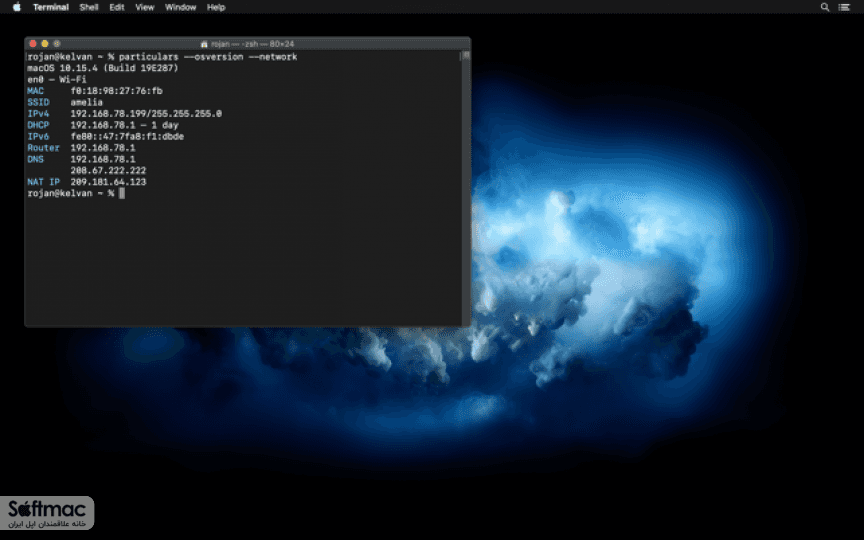Open Notification Center list icon
Image resolution: width=864 pixels, height=540 pixels.
pos(844,7)
